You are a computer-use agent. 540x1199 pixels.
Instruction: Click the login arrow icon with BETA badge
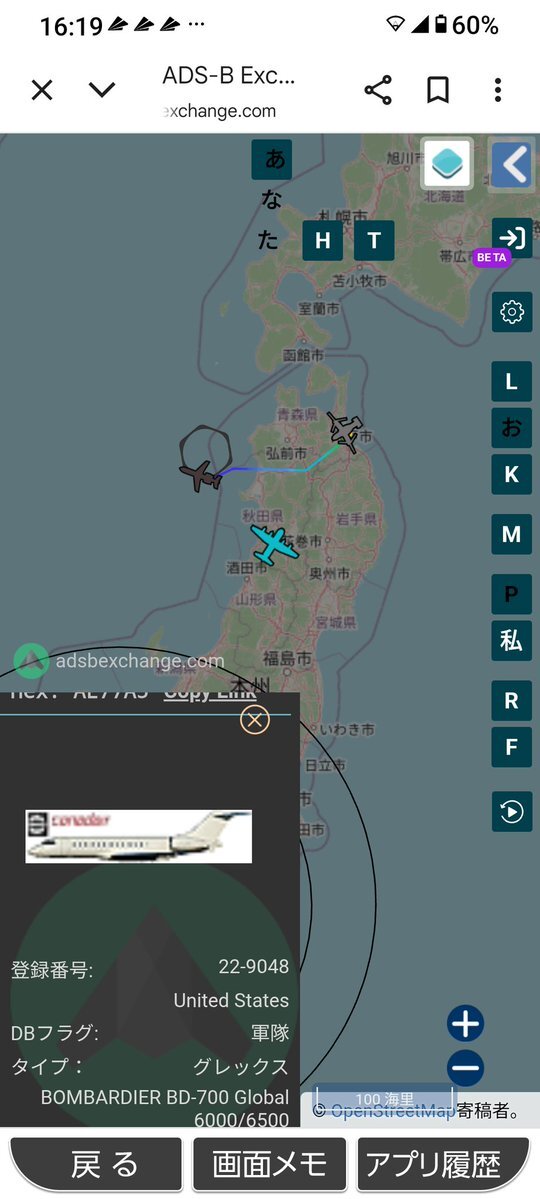pyautogui.click(x=512, y=238)
